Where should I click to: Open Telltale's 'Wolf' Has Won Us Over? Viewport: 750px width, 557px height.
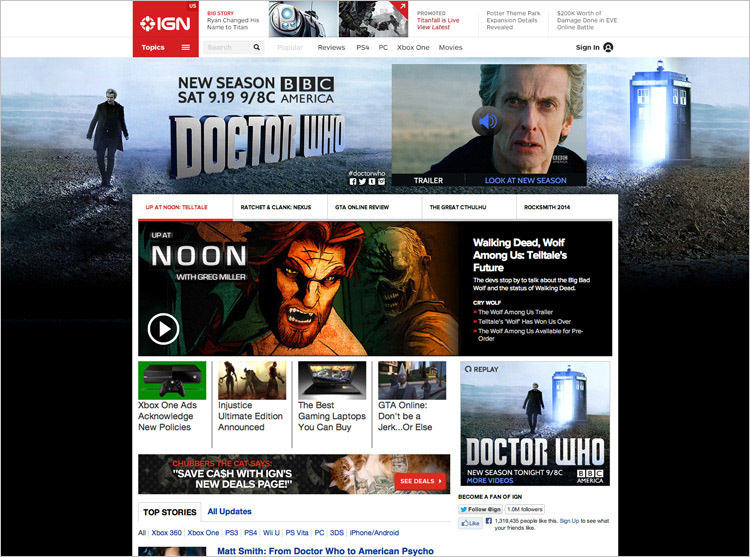click(524, 321)
